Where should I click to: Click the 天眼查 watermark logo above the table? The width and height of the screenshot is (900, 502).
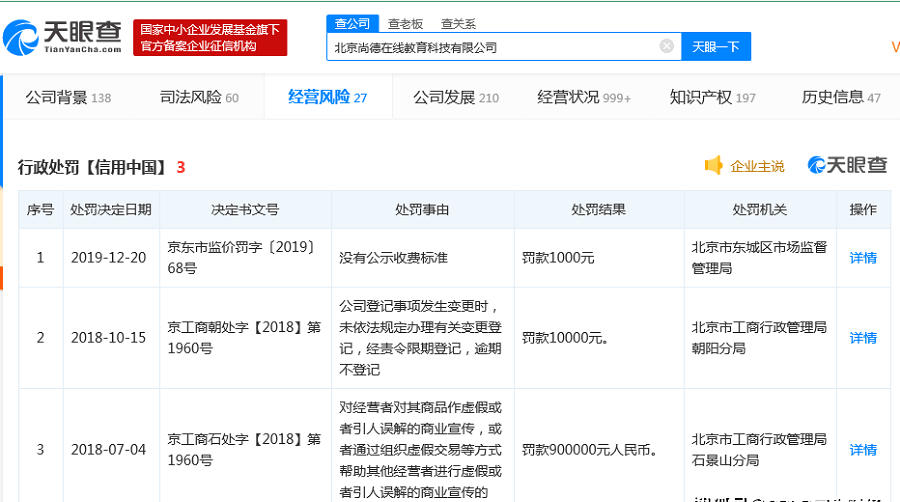(847, 166)
